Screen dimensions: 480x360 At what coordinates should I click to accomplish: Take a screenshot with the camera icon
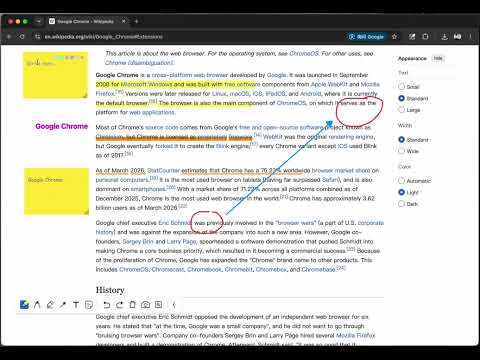pos(145,305)
